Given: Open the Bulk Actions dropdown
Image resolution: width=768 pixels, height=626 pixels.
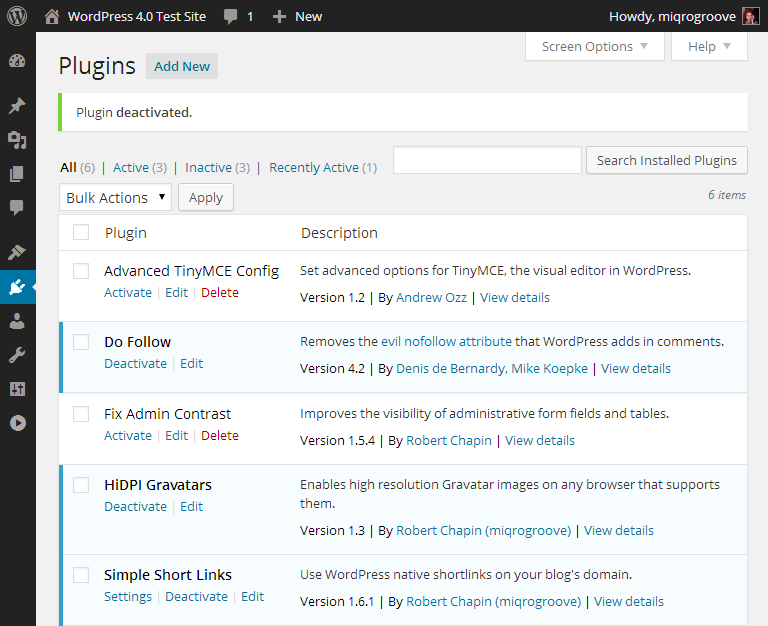Looking at the screenshot, I should tap(116, 197).
